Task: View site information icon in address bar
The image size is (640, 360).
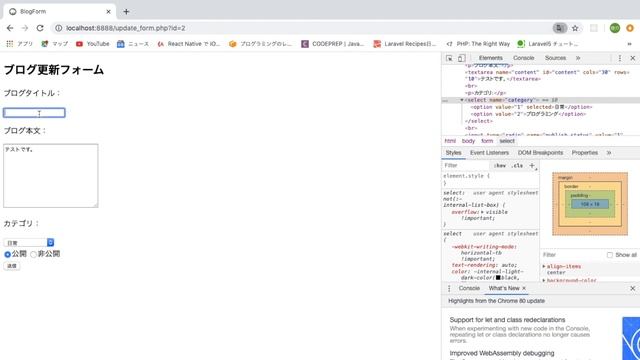Action: point(58,28)
